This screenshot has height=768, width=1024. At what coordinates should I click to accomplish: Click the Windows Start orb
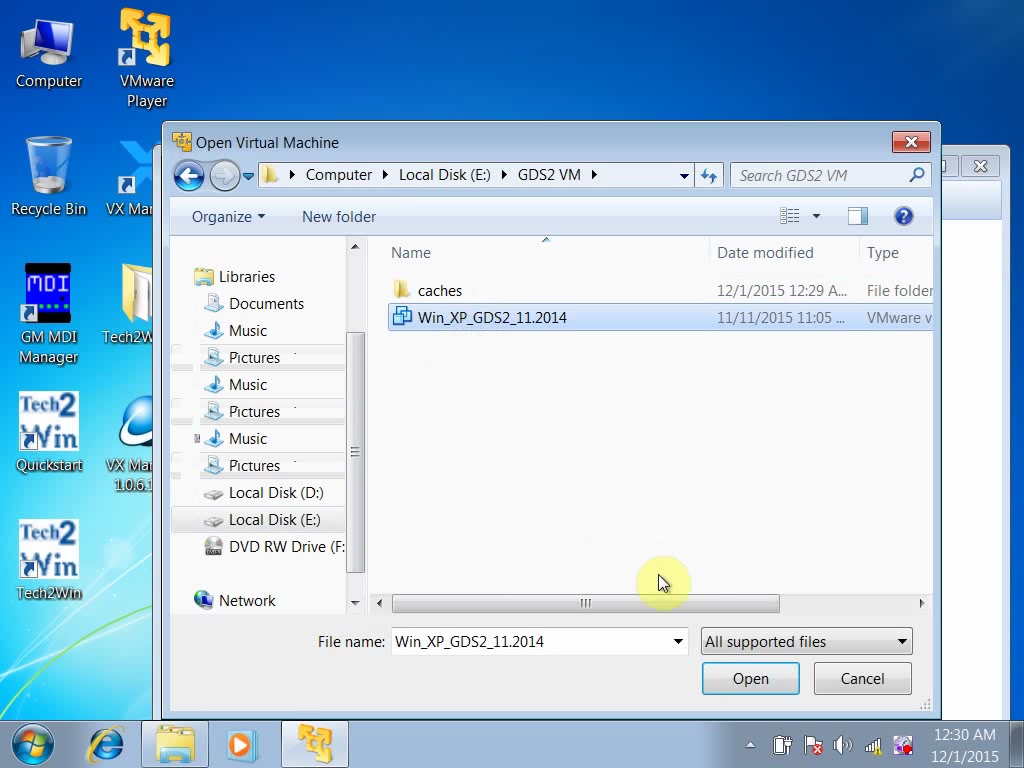(32, 744)
